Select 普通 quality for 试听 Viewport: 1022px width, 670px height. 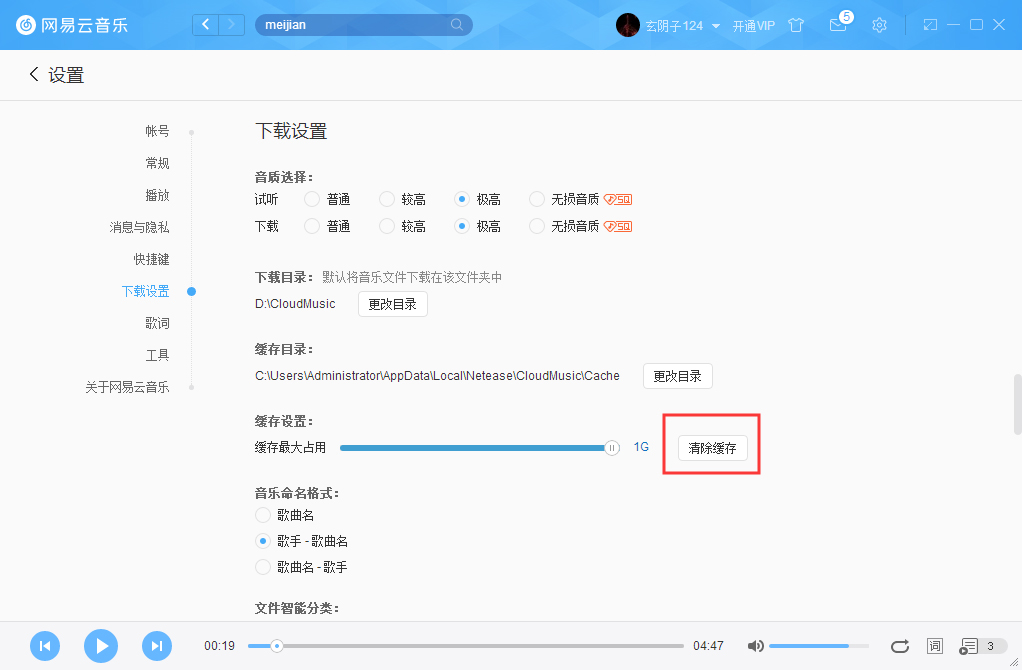point(310,199)
